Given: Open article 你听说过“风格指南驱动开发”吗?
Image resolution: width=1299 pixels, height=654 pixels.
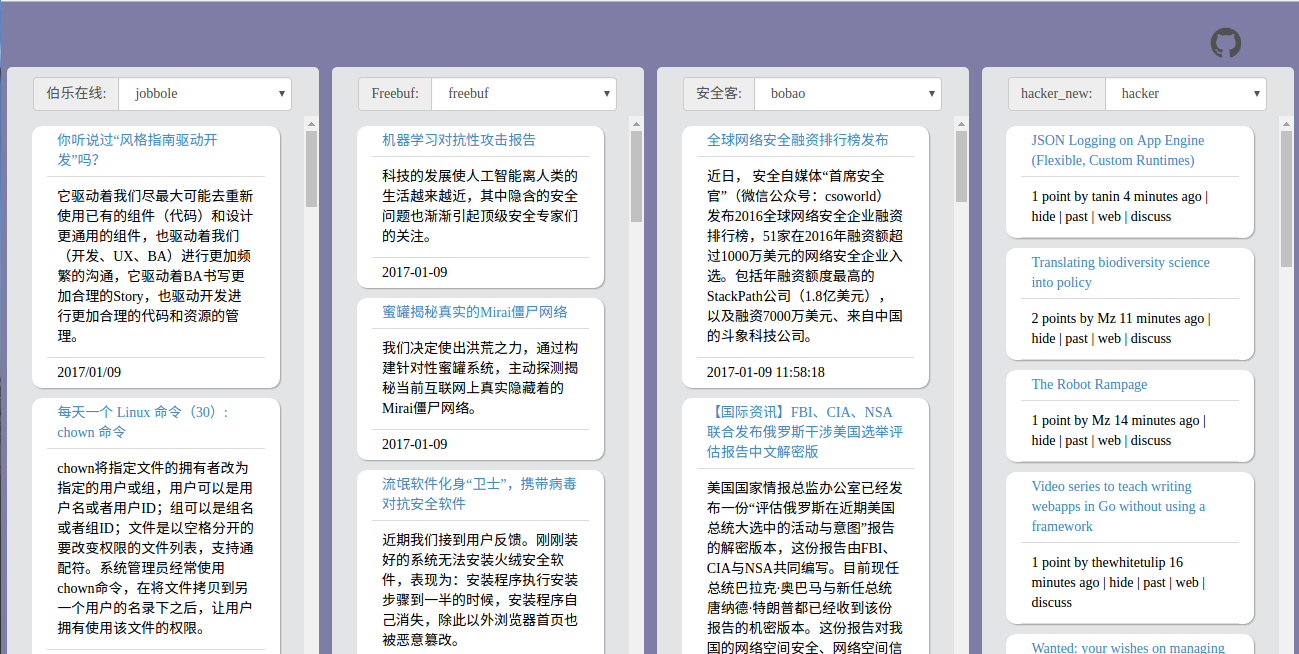Looking at the screenshot, I should (137, 150).
